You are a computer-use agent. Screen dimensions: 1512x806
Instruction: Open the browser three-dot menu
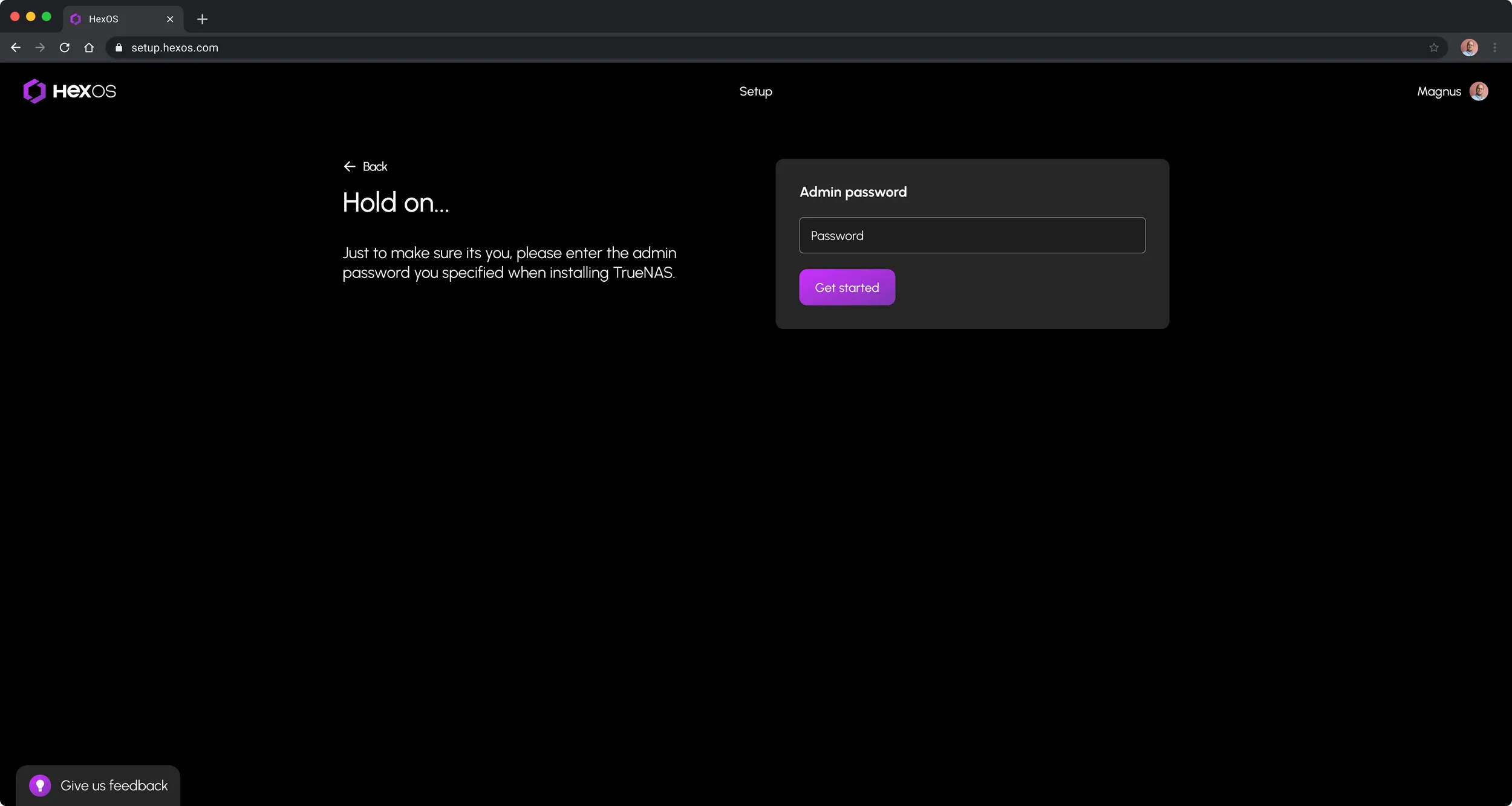1495,47
